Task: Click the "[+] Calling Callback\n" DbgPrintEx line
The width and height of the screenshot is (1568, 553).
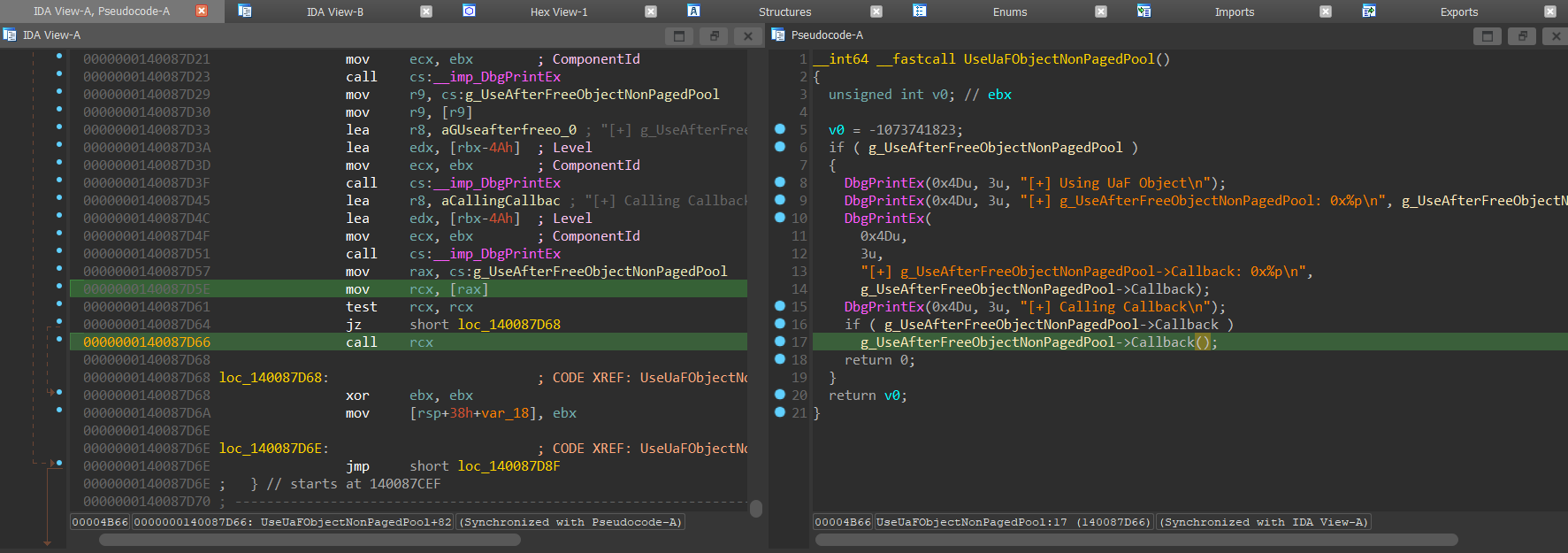Action: pyautogui.click(x=1035, y=307)
